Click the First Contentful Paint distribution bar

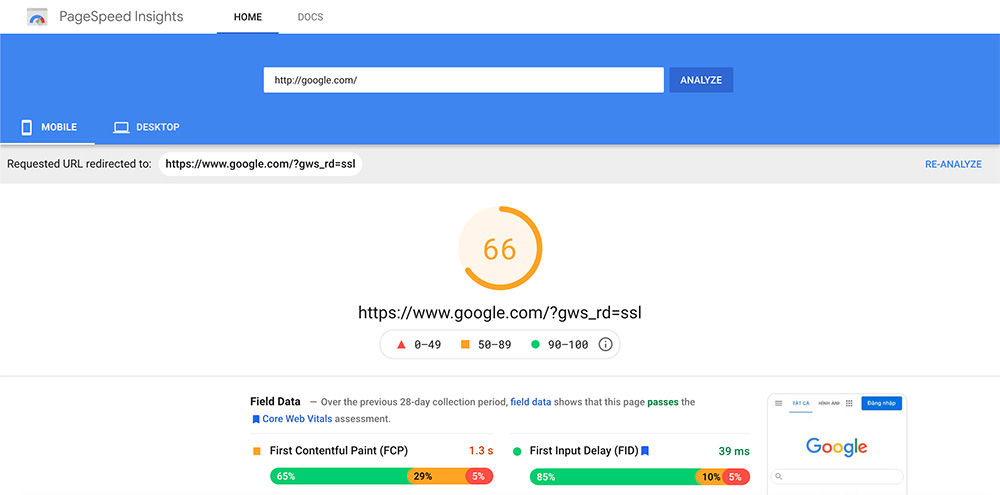click(382, 477)
